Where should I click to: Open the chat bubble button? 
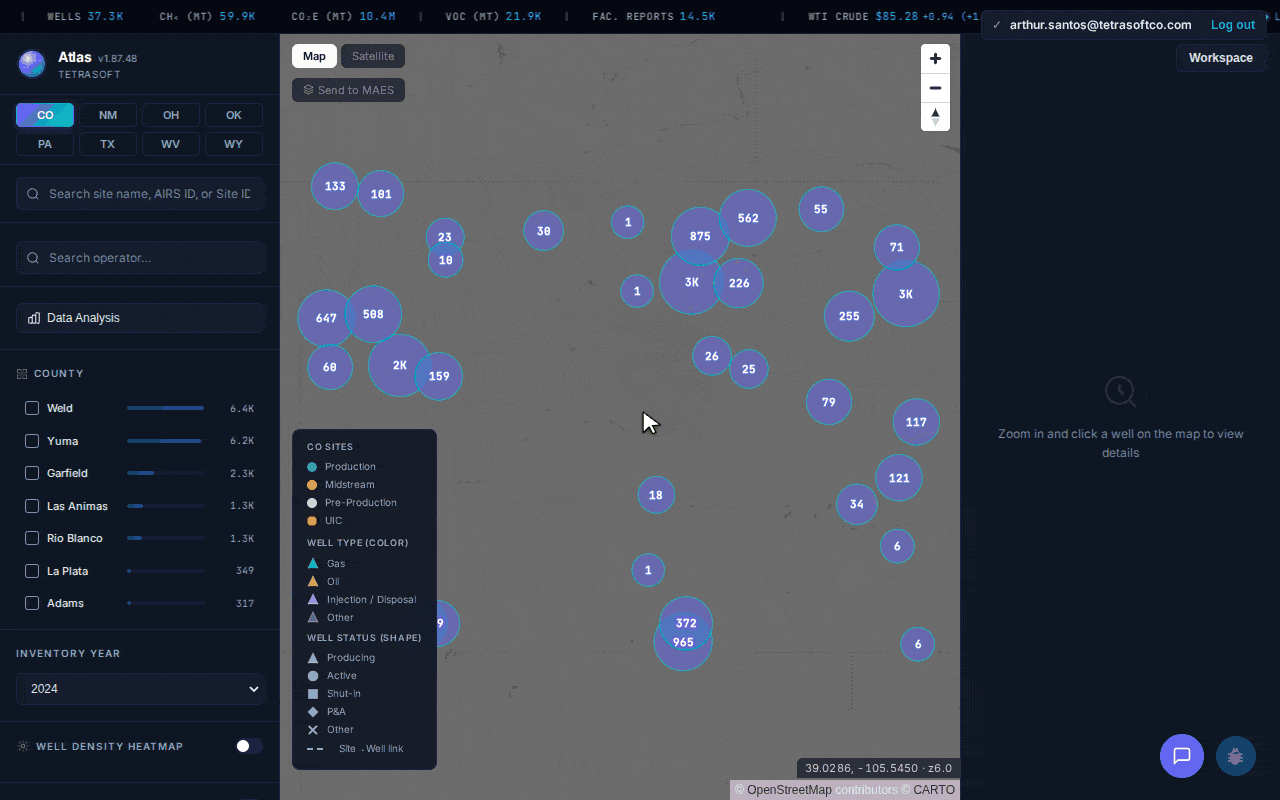pos(1181,755)
